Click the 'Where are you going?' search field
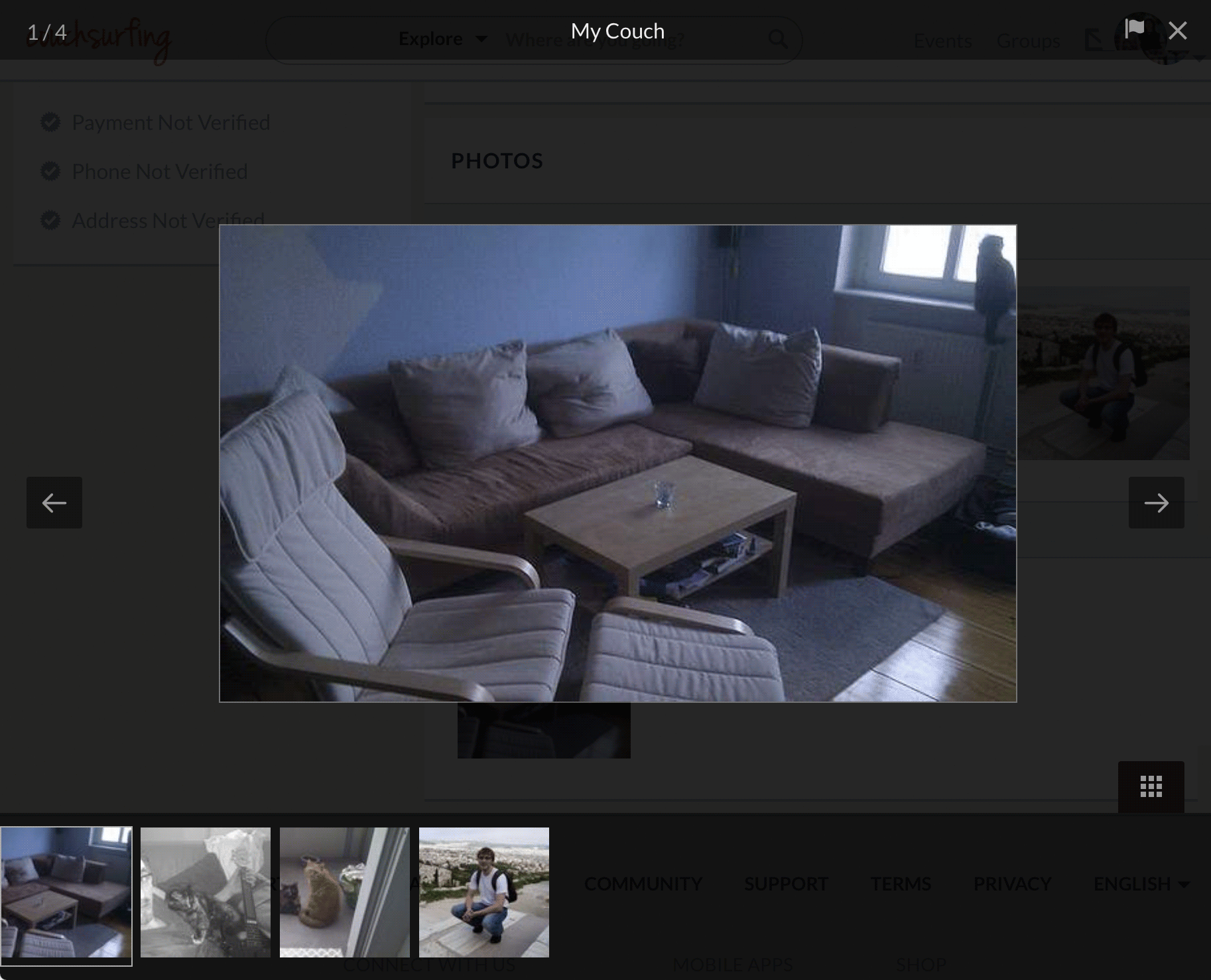The width and height of the screenshot is (1211, 980). pos(594,40)
